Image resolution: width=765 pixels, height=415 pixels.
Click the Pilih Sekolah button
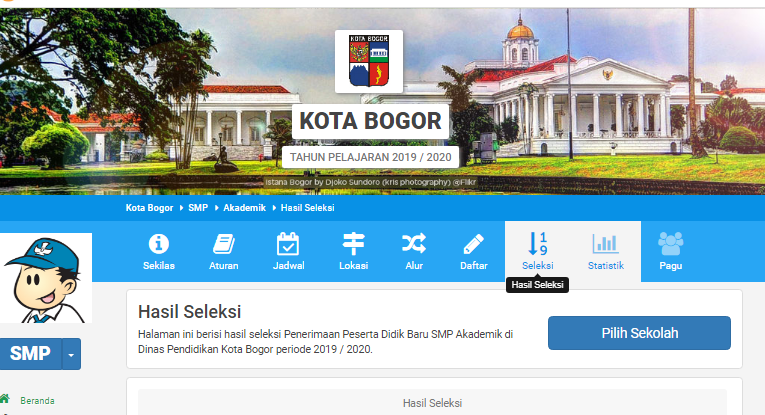click(639, 333)
